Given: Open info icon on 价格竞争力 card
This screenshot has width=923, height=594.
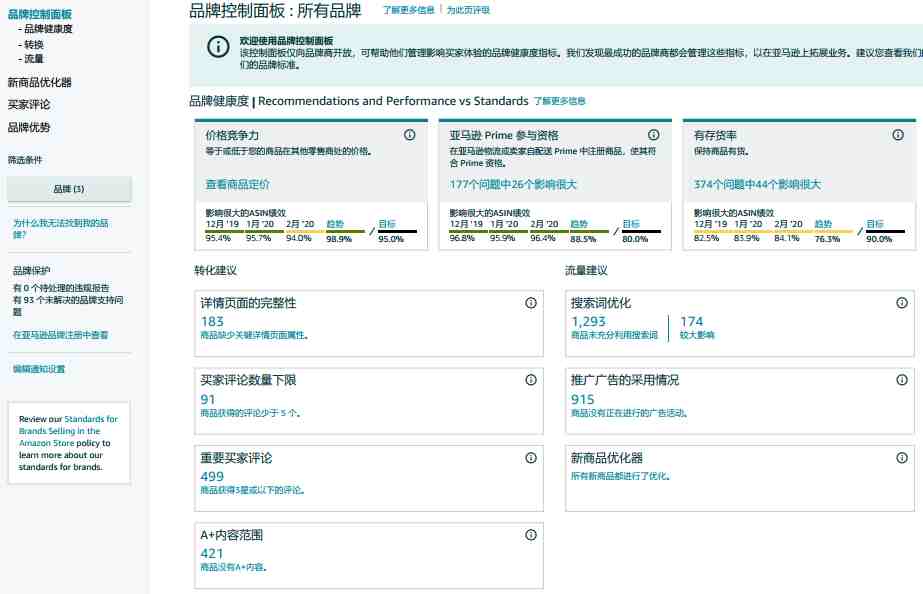Looking at the screenshot, I should (x=410, y=135).
